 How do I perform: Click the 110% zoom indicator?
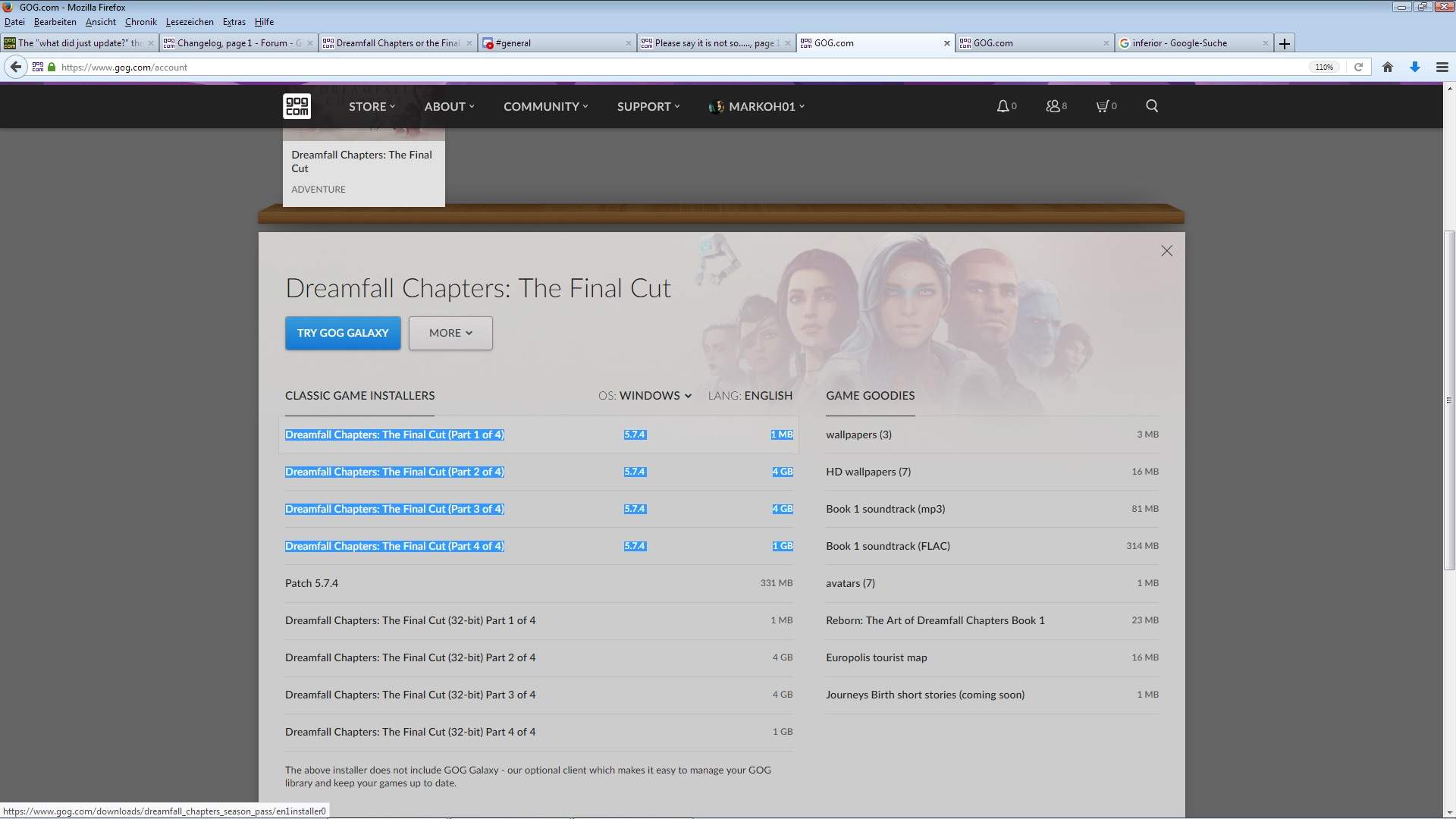pyautogui.click(x=1324, y=67)
